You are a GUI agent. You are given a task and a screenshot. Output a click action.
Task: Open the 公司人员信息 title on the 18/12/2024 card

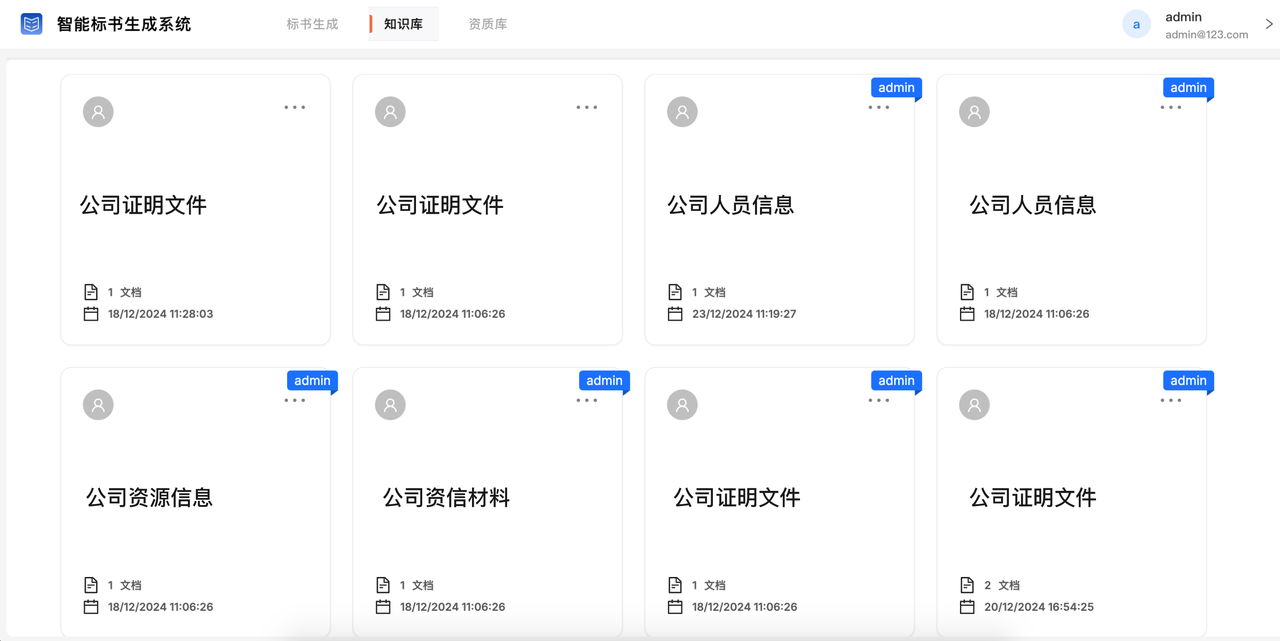pos(1033,205)
